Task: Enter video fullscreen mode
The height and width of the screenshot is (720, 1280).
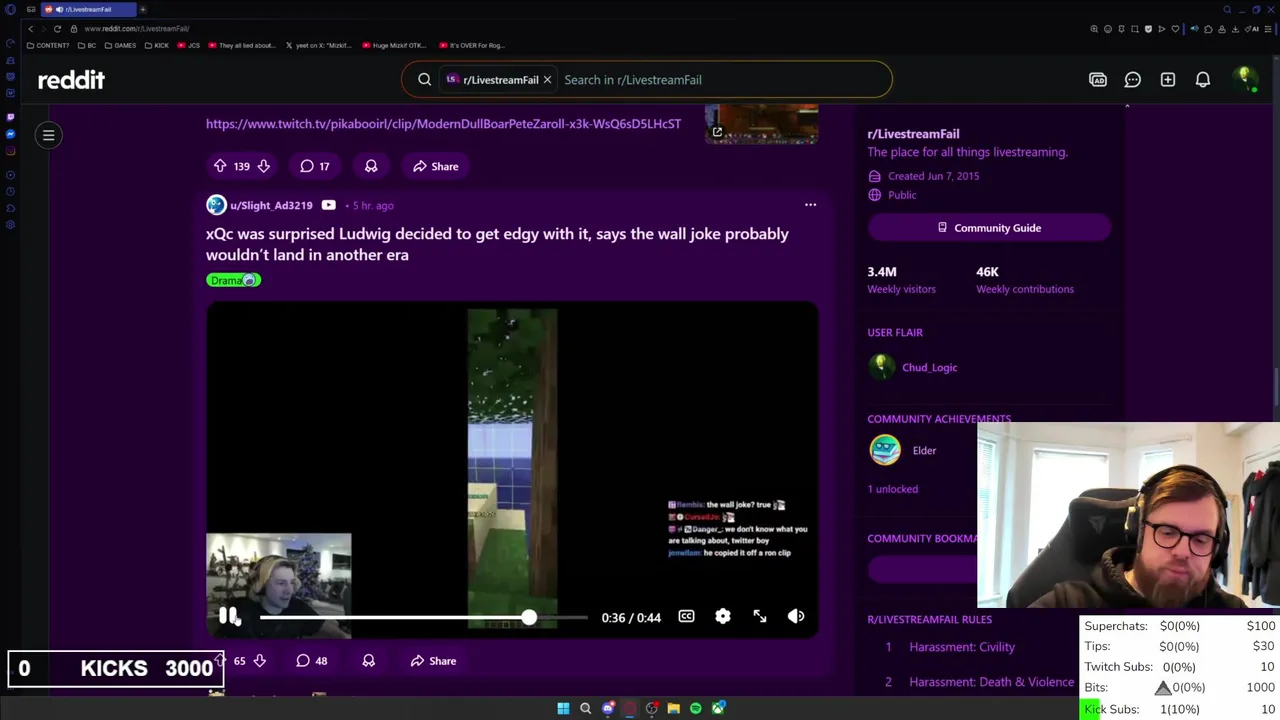Action: pyautogui.click(x=760, y=617)
